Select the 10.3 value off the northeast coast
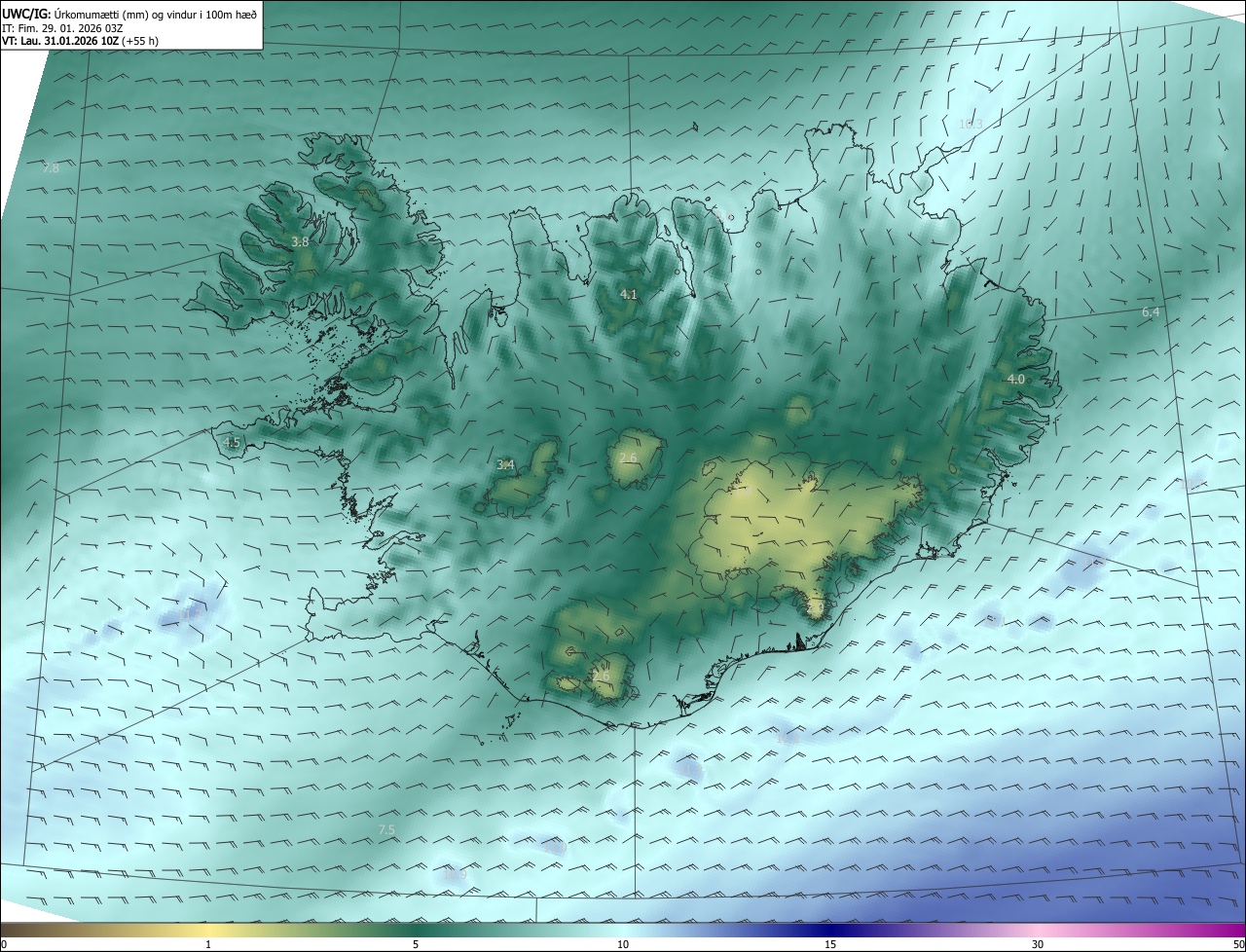1246x952 pixels. pyautogui.click(x=971, y=124)
